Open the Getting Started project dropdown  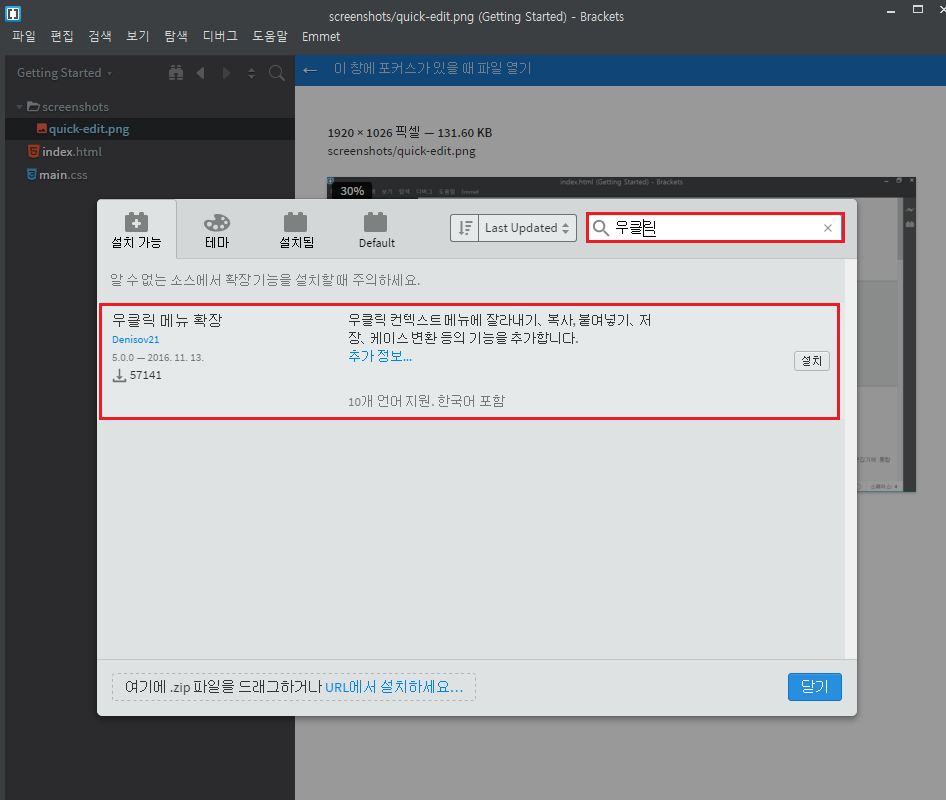(65, 73)
